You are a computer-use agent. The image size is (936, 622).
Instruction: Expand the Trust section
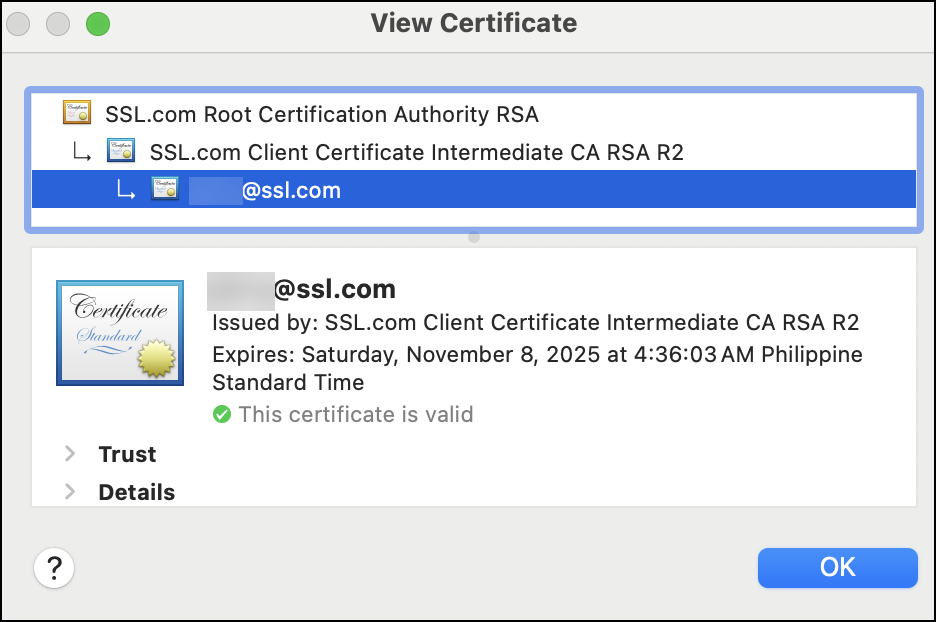[x=70, y=454]
